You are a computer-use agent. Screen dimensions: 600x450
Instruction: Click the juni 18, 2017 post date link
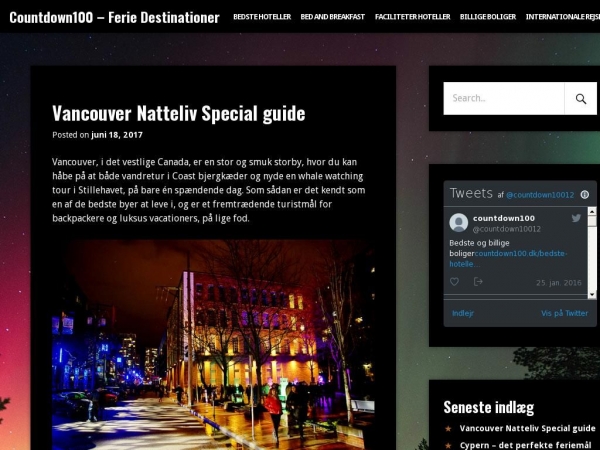point(117,135)
